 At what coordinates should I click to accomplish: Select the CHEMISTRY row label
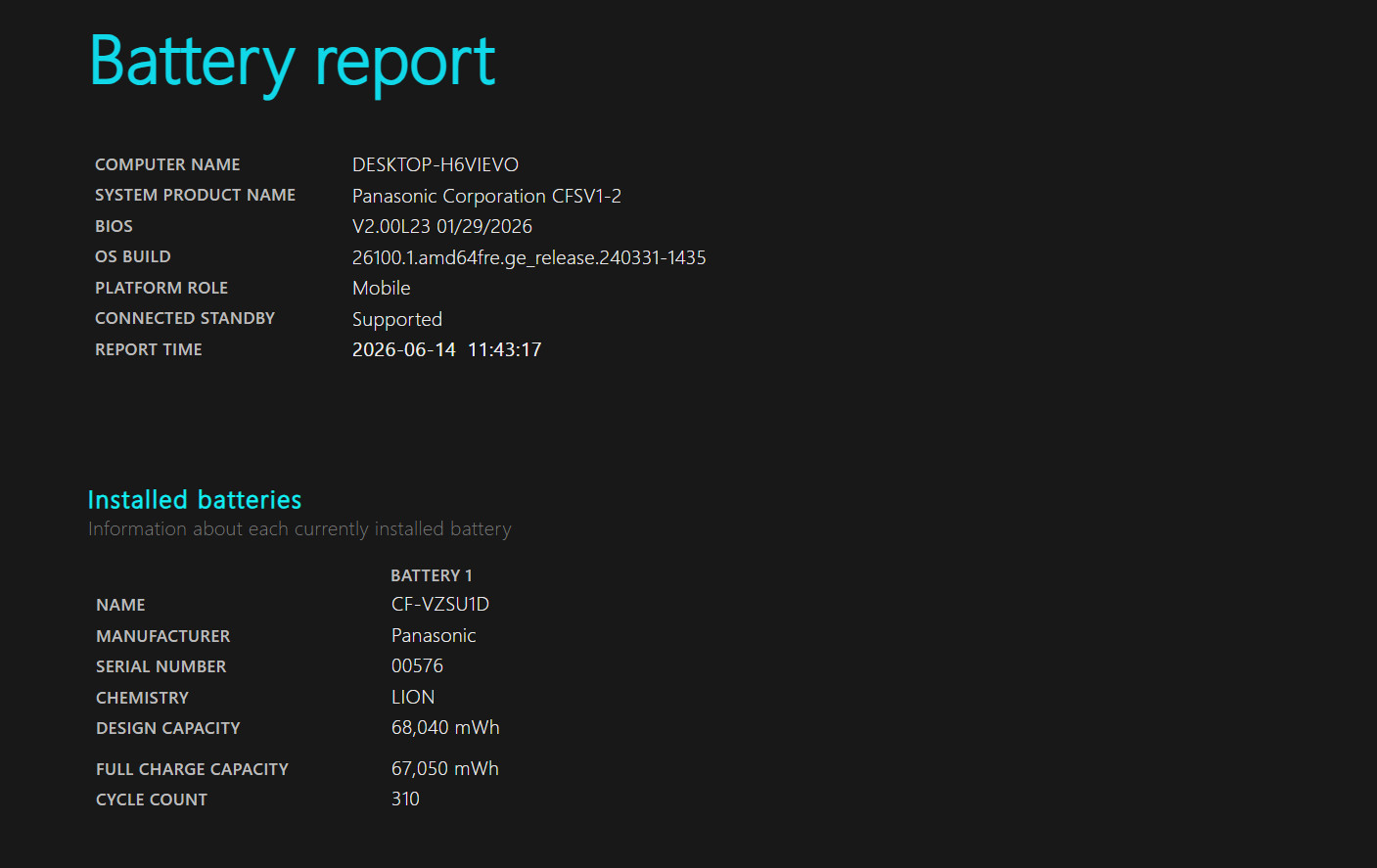[143, 698]
